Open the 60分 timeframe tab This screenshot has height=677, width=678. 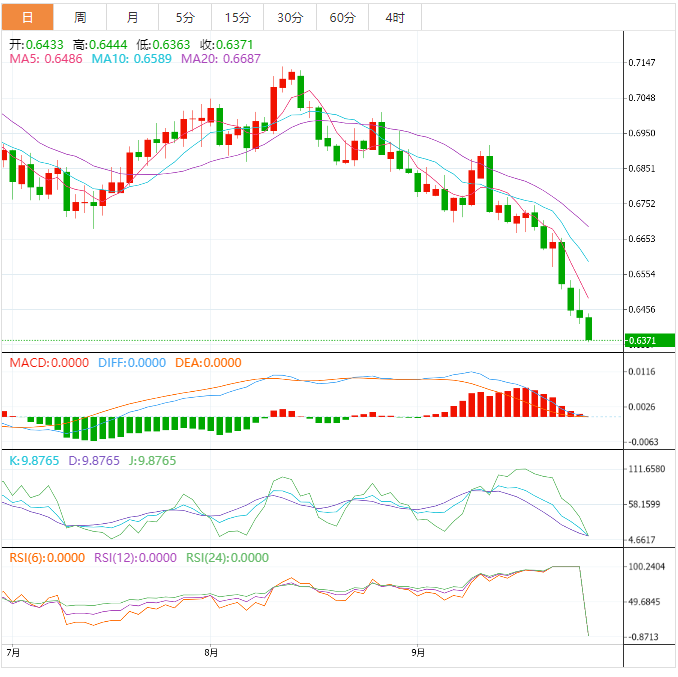342,17
